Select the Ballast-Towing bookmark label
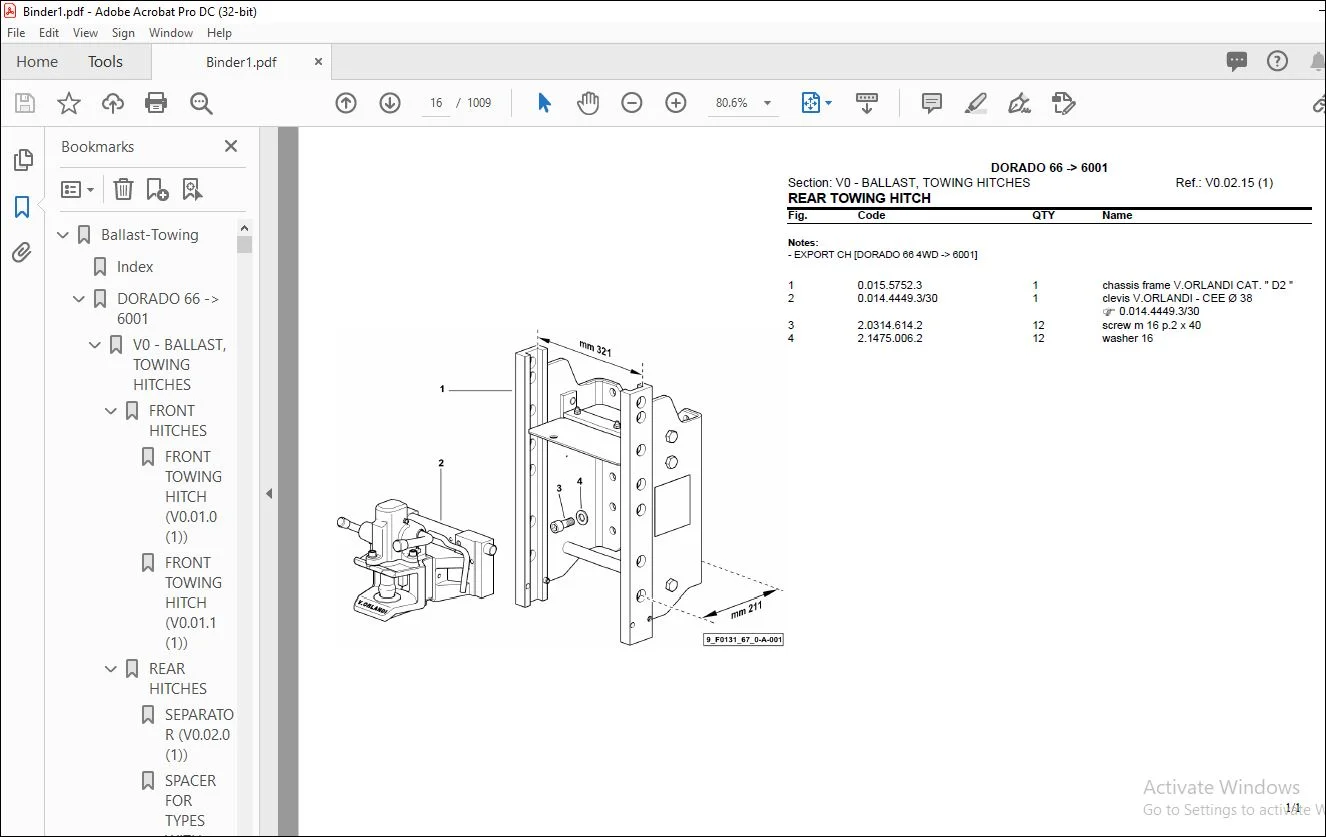The width and height of the screenshot is (1326, 837). pyautogui.click(x=150, y=235)
